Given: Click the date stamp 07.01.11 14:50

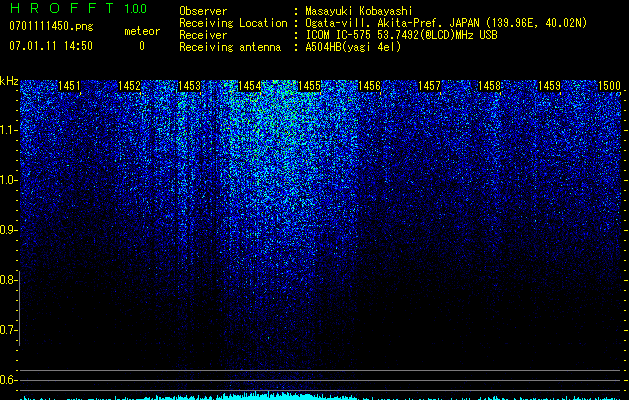Looking at the screenshot, I should [51, 46].
